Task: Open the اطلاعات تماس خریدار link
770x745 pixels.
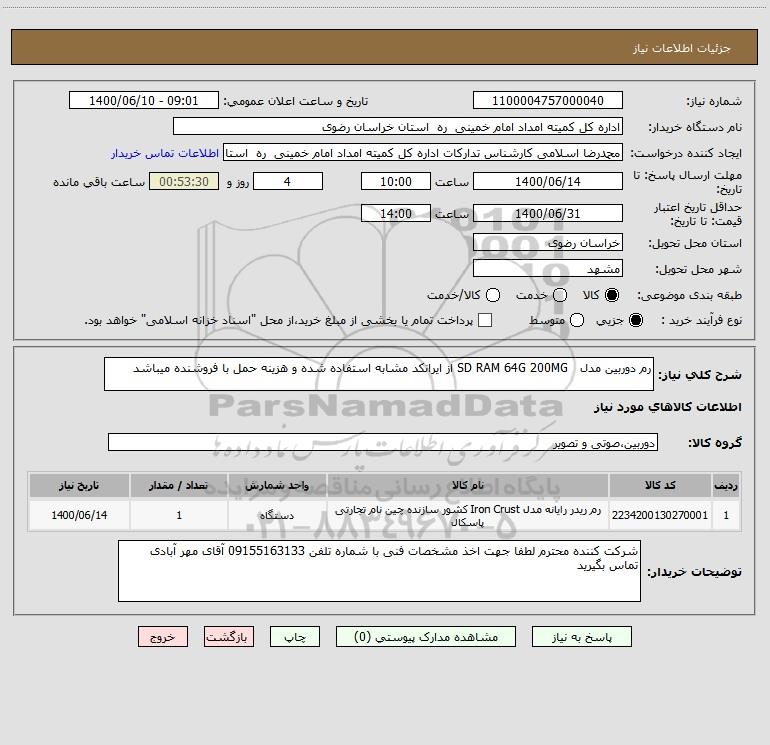Action: (x=165, y=153)
